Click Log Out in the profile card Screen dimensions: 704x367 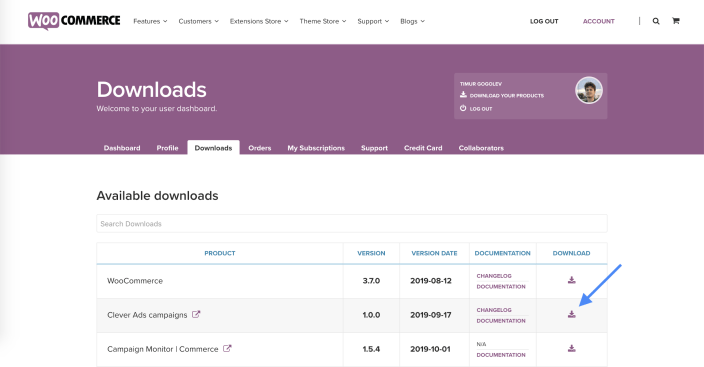point(476,109)
